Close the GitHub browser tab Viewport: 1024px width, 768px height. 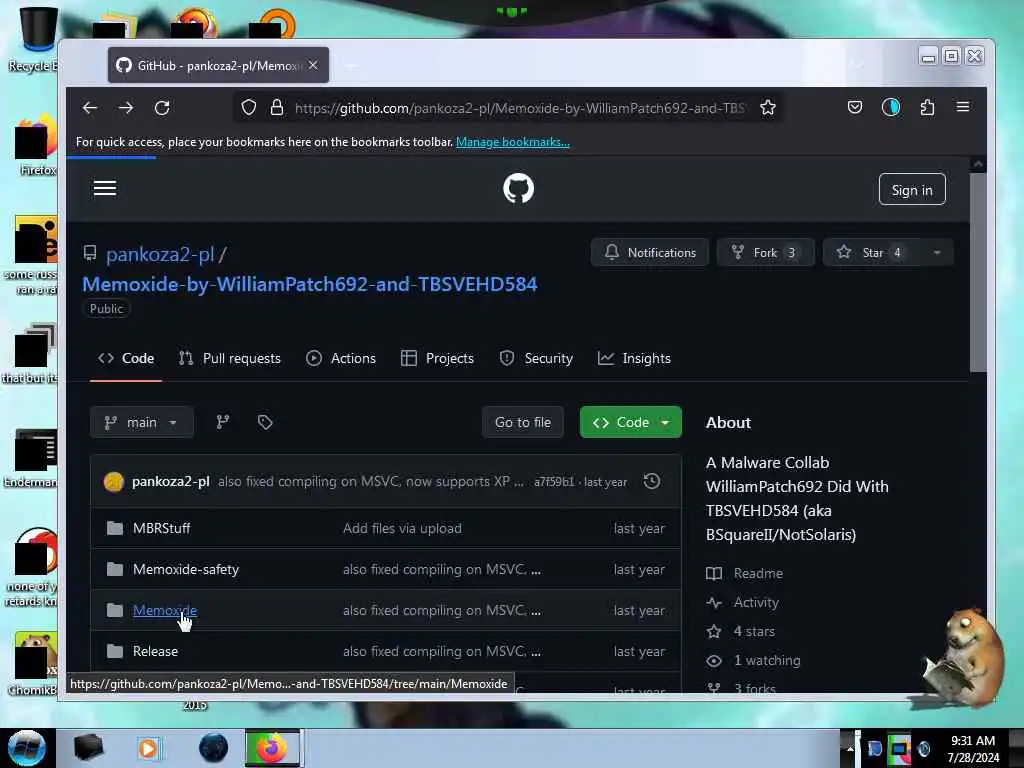click(x=313, y=65)
